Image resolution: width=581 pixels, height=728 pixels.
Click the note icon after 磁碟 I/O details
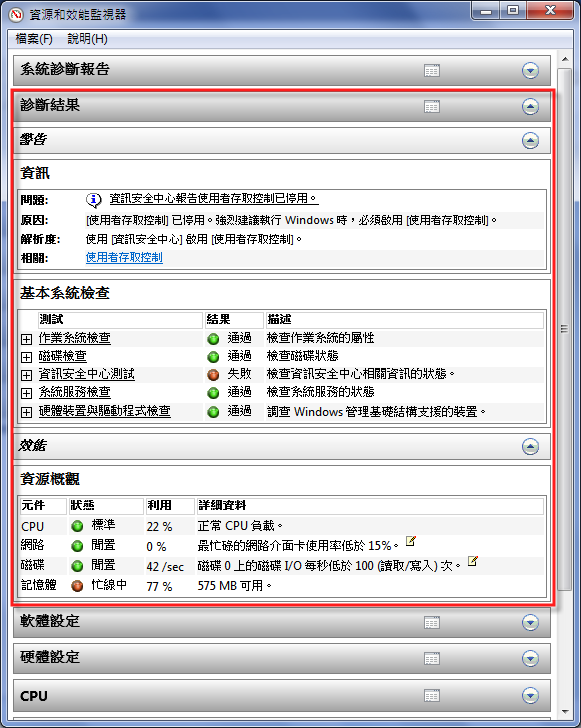point(472,561)
